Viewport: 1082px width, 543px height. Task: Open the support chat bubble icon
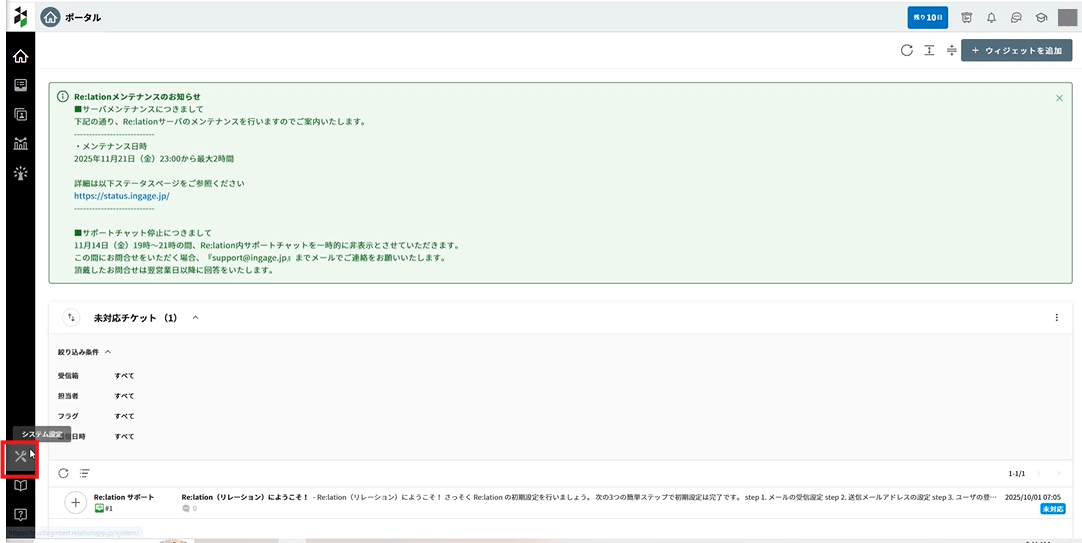(x=1016, y=18)
